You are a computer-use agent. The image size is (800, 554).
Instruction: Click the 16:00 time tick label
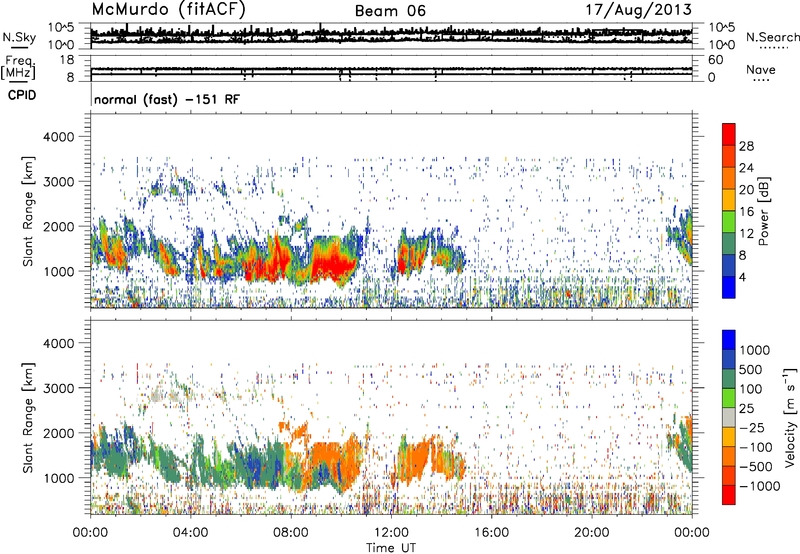point(491,533)
